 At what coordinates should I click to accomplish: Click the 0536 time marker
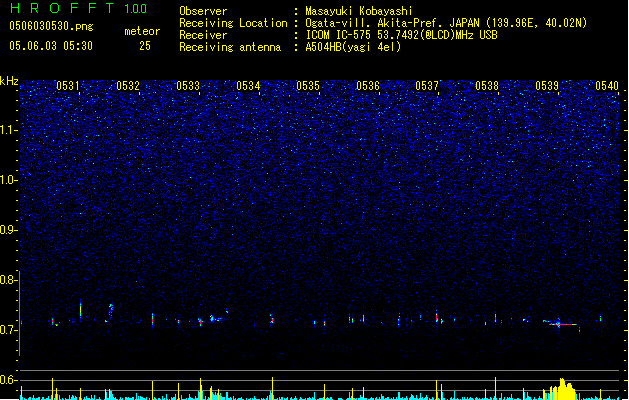[x=368, y=86]
